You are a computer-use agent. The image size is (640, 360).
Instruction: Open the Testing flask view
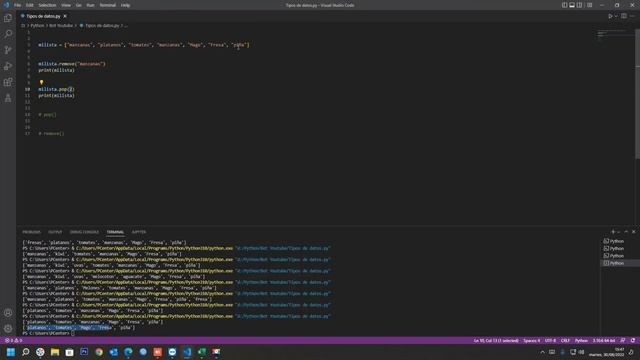click(x=8, y=98)
